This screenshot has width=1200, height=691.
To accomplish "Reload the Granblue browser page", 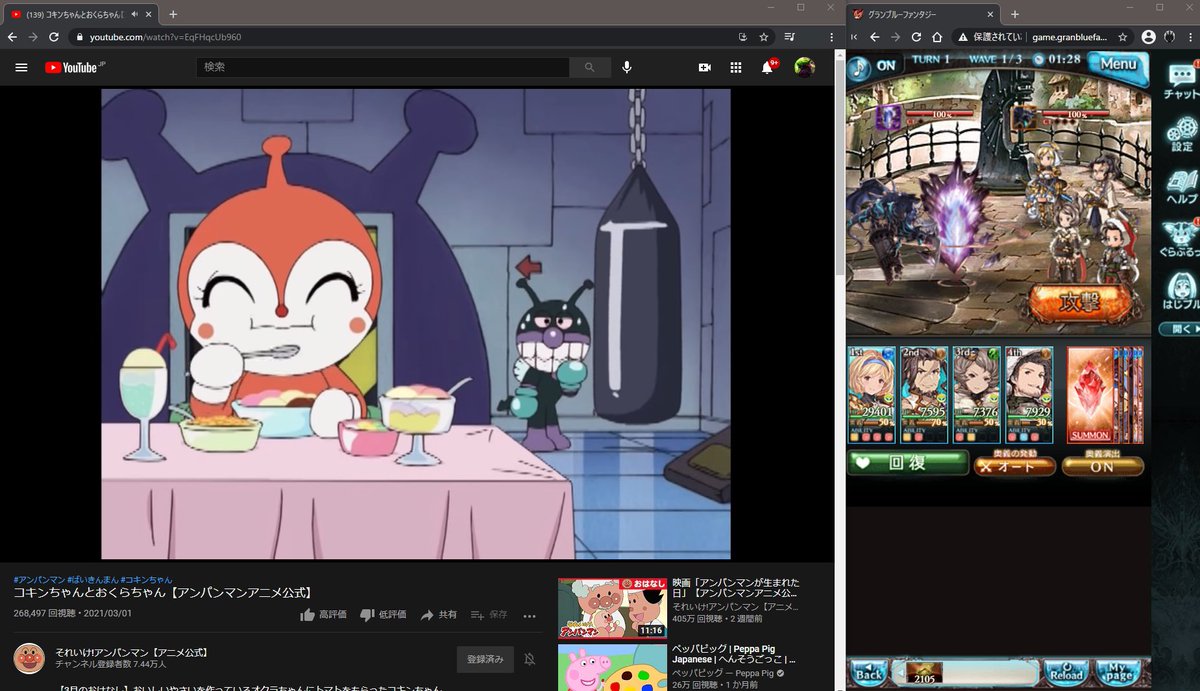I will point(916,37).
